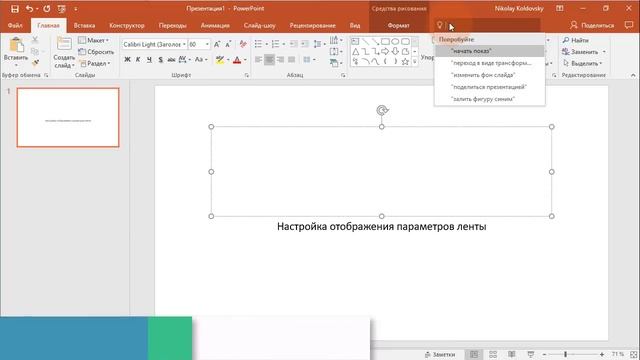Image resolution: width=640 pixels, height=360 pixels.
Task: Copy selection to clipboard
Action: (35, 51)
